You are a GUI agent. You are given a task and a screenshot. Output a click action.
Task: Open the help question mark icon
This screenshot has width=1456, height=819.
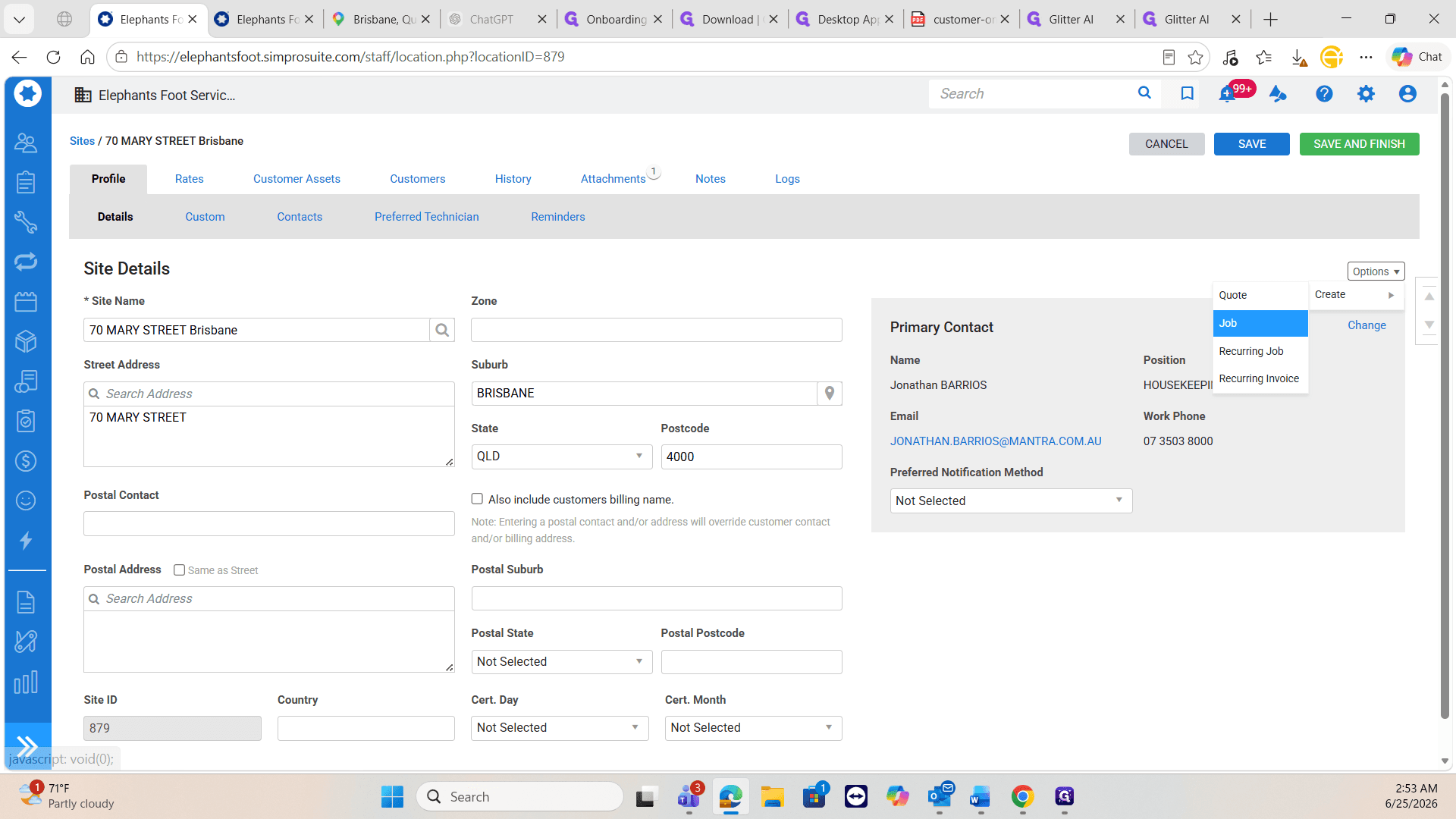tap(1324, 93)
